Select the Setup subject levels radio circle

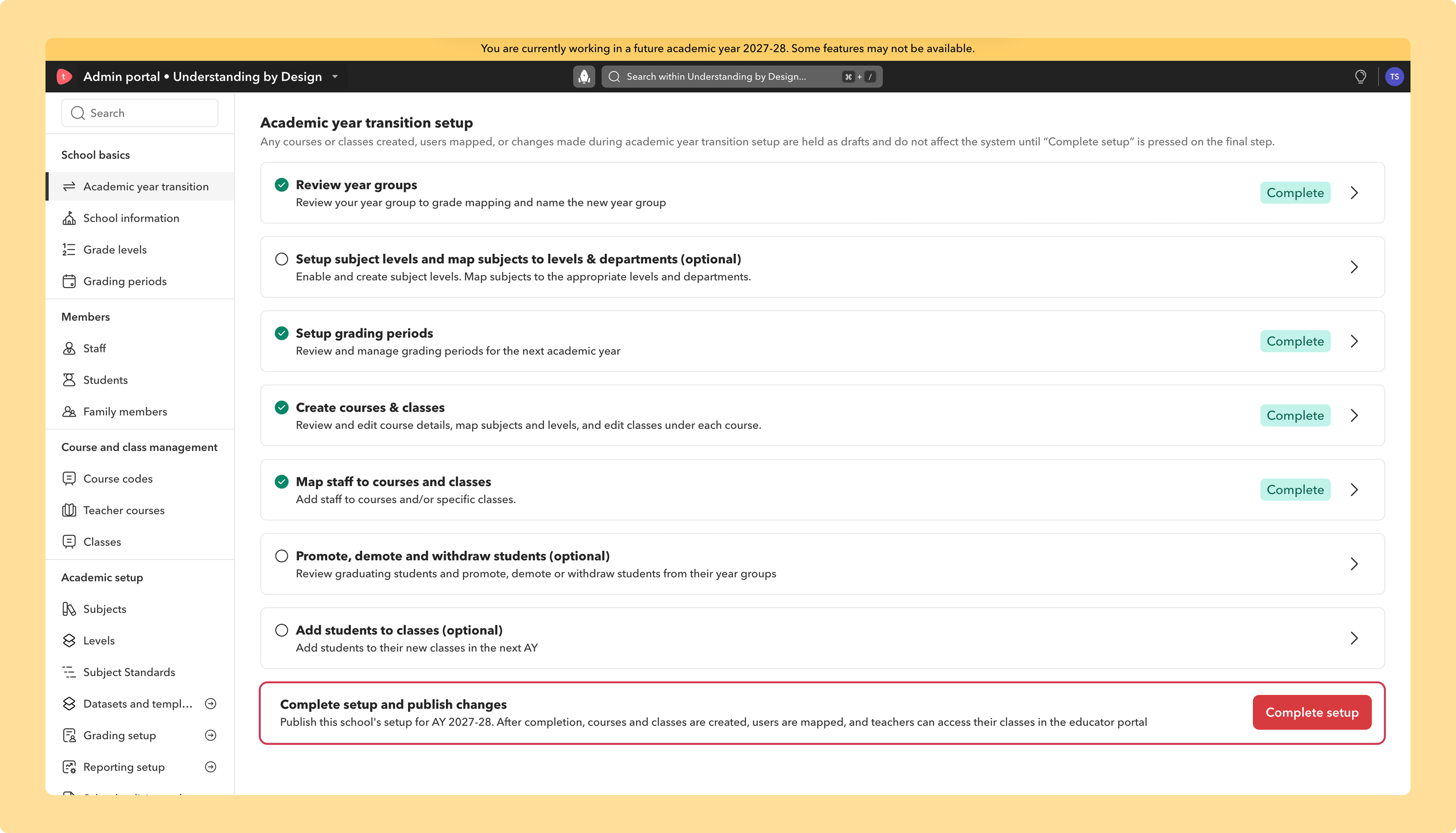(x=282, y=259)
